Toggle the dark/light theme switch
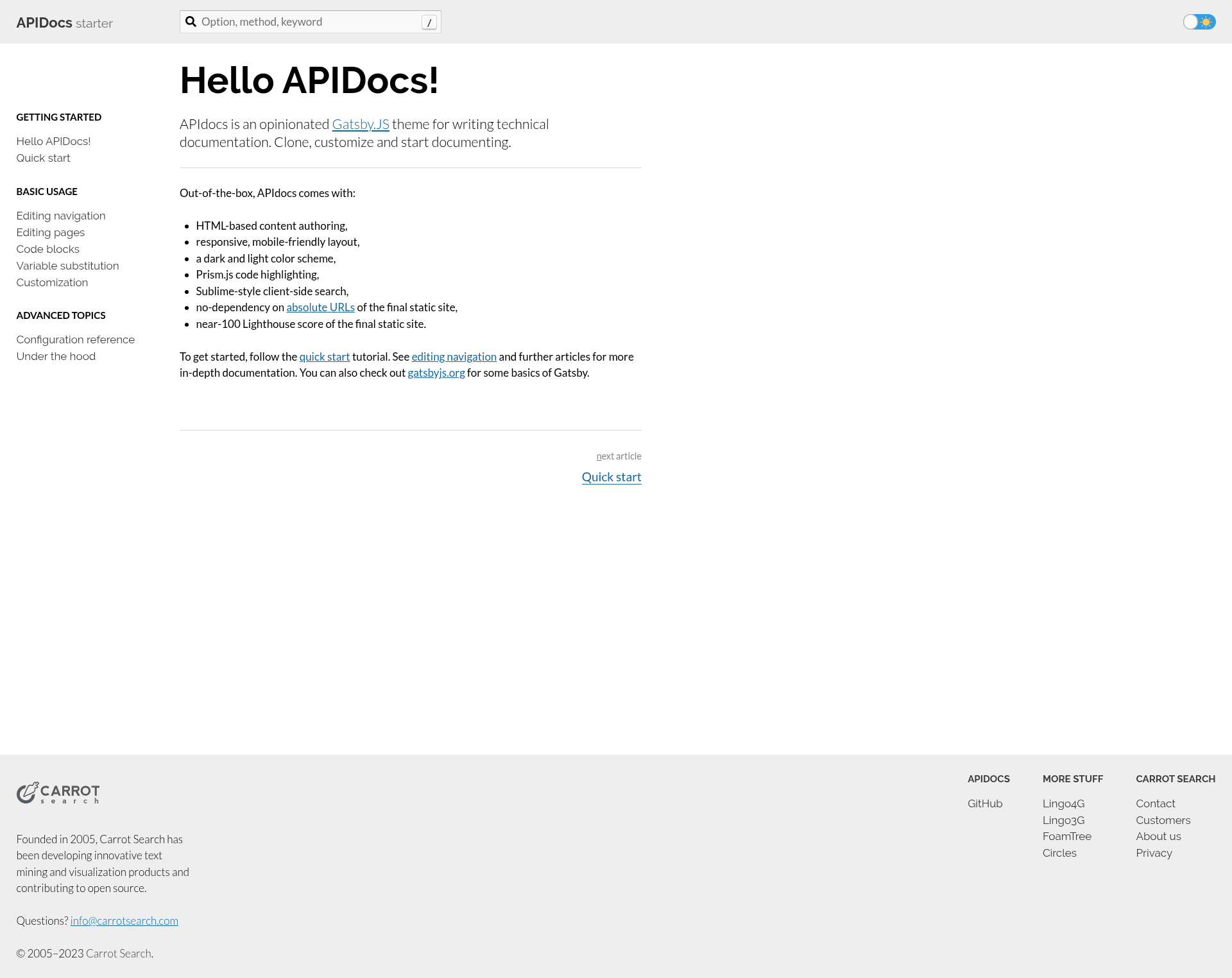 click(x=1199, y=22)
